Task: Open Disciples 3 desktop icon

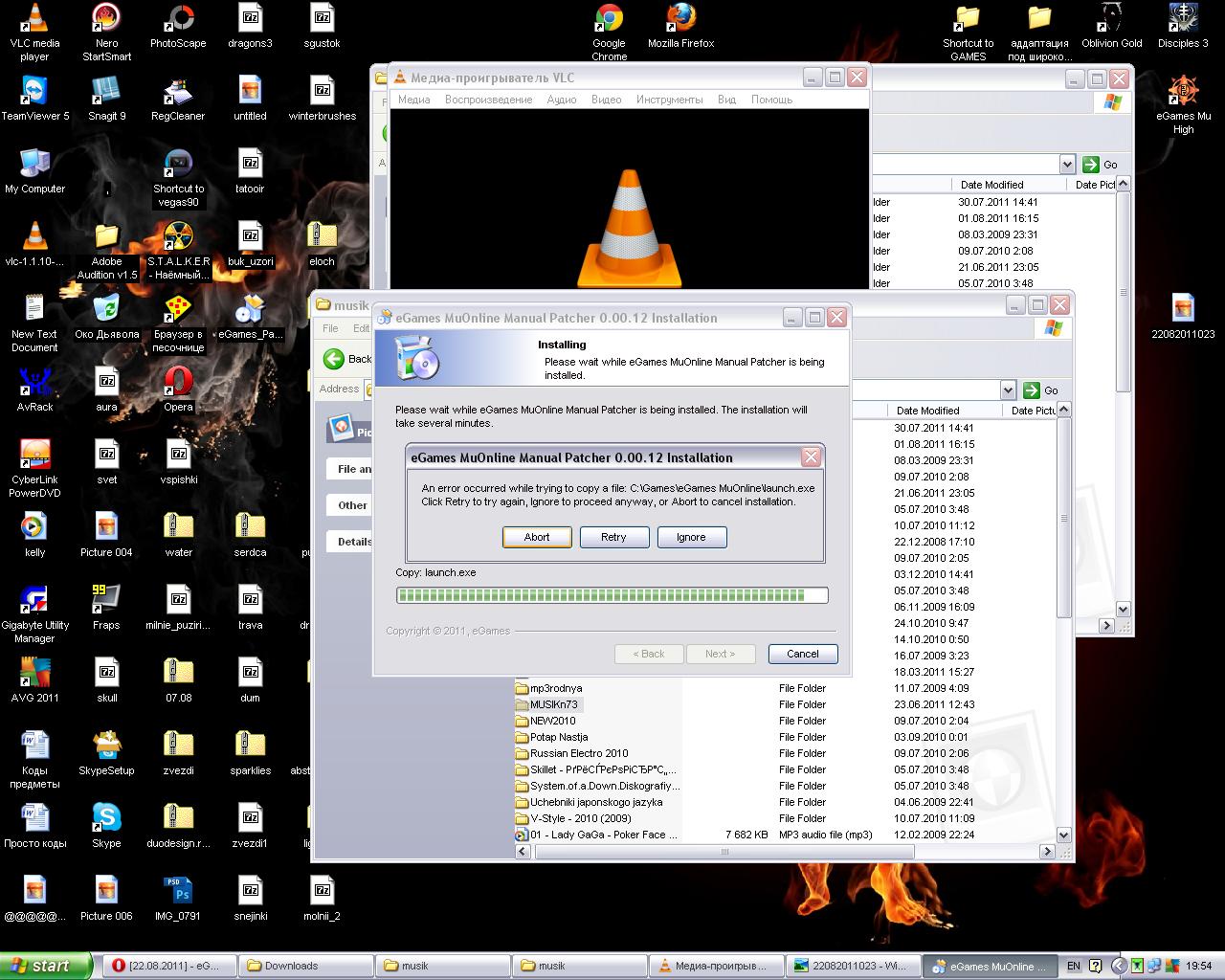Action: [x=1183, y=26]
